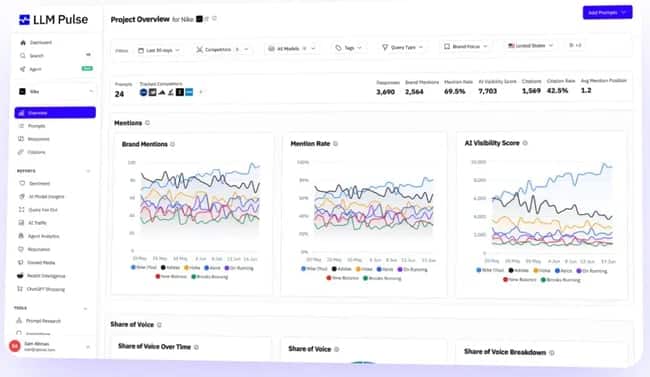Click info icon beside Mention Rate title
The width and height of the screenshot is (650, 377).
[x=336, y=144]
